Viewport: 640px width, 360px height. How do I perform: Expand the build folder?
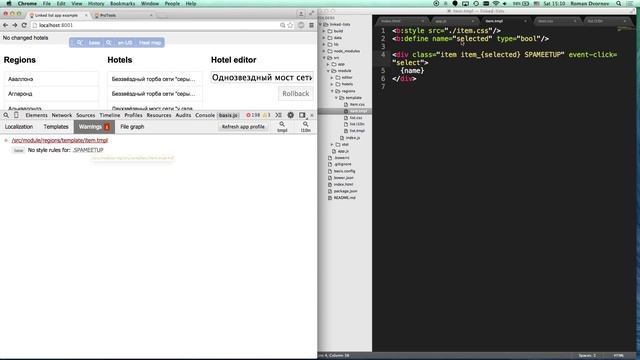click(324, 31)
